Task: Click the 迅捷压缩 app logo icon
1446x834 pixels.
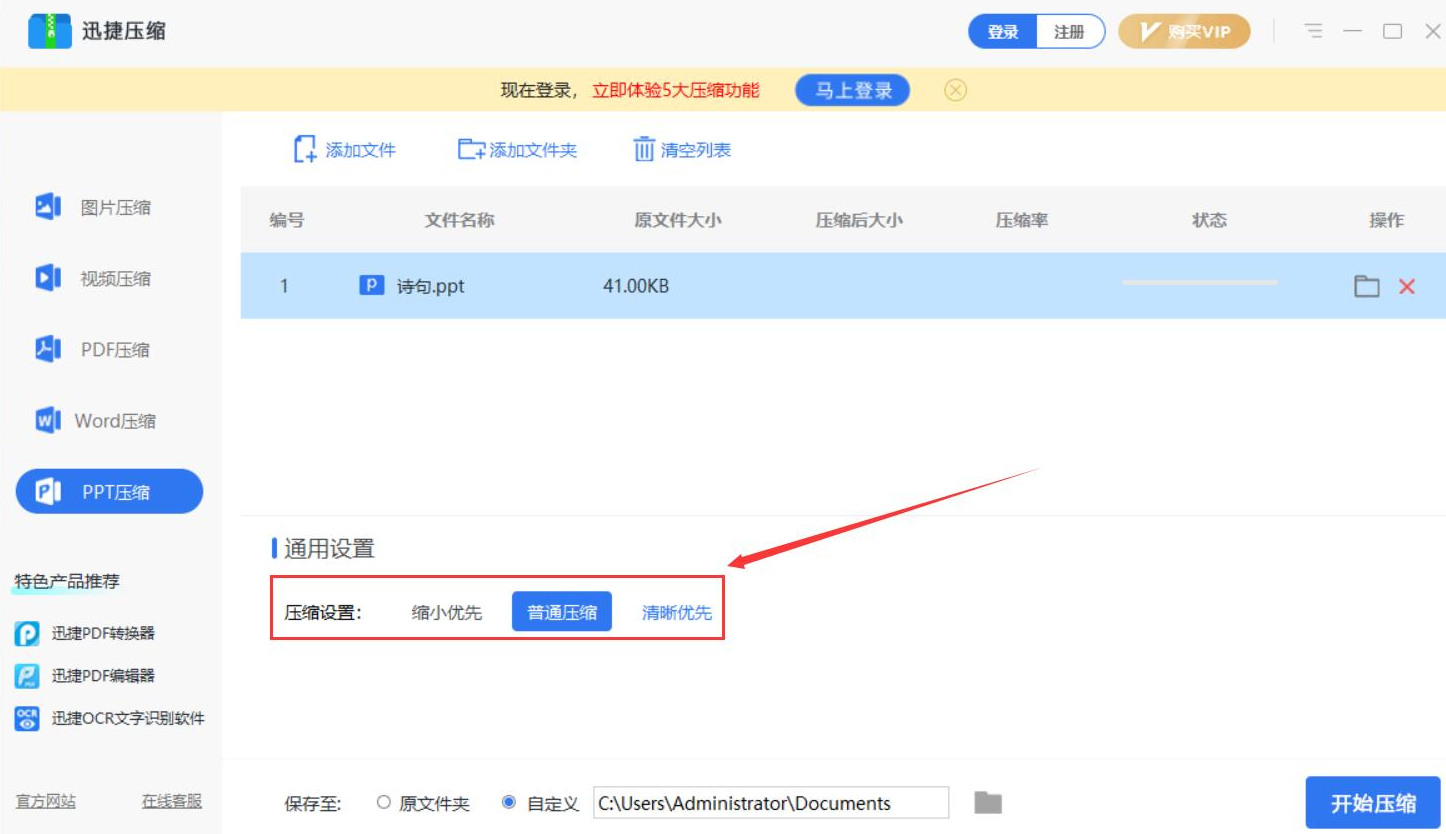Action: [x=48, y=31]
